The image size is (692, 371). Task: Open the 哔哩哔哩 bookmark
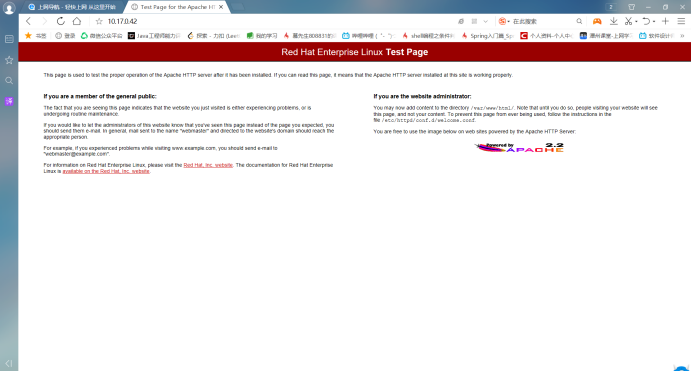pos(369,36)
